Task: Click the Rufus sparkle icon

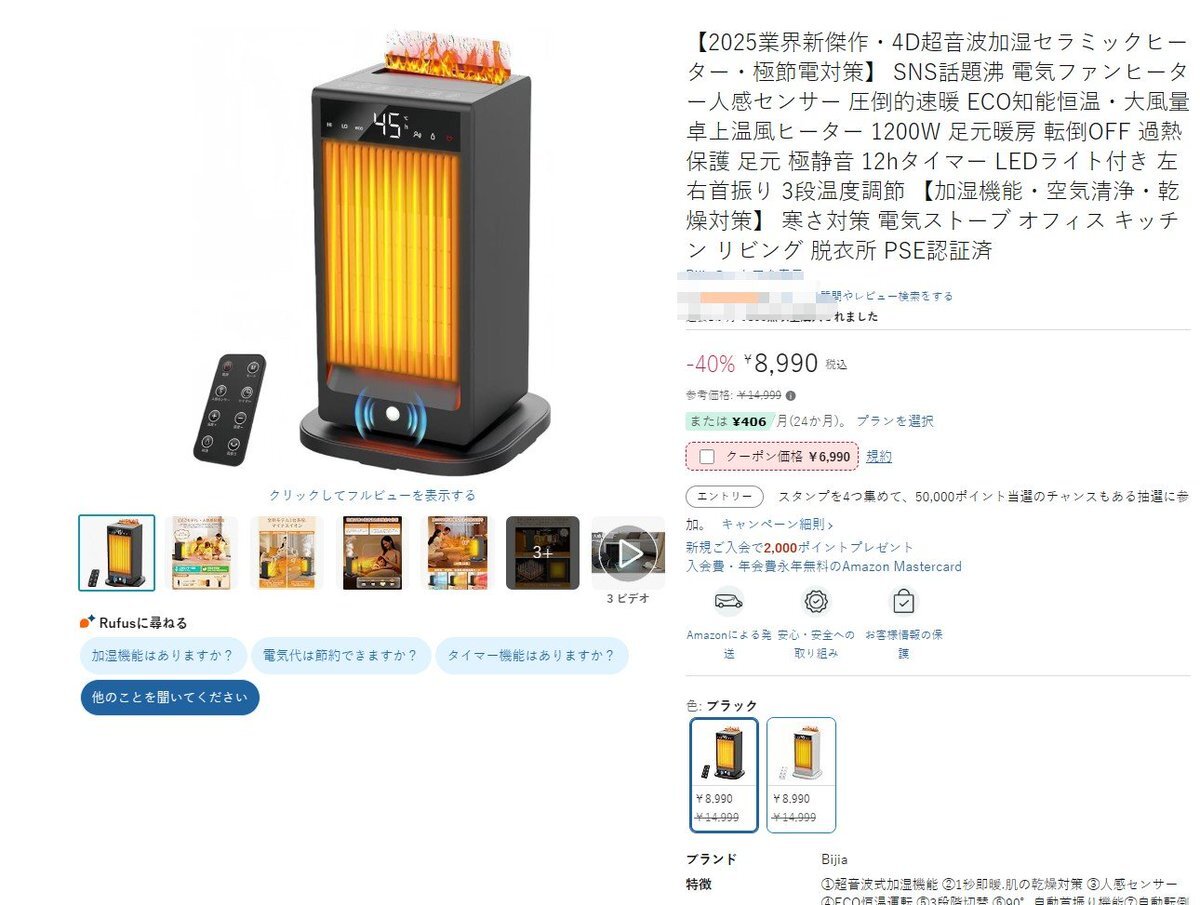Action: coord(87,621)
